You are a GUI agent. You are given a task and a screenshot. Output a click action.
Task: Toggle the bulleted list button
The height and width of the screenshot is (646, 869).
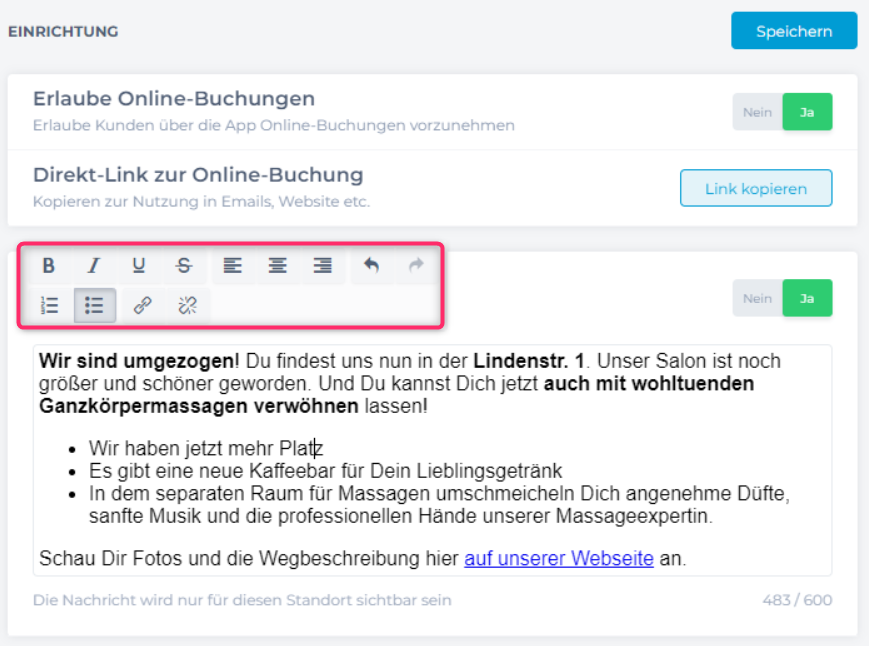[94, 306]
